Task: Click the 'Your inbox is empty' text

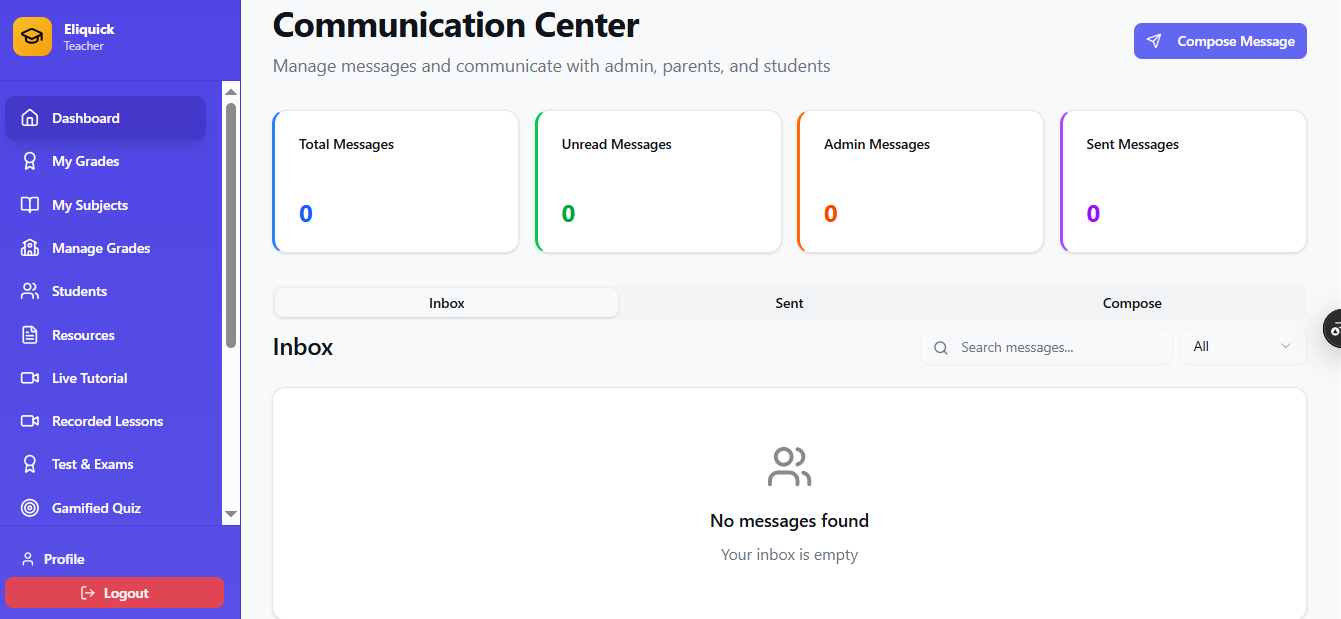Action: (x=789, y=555)
